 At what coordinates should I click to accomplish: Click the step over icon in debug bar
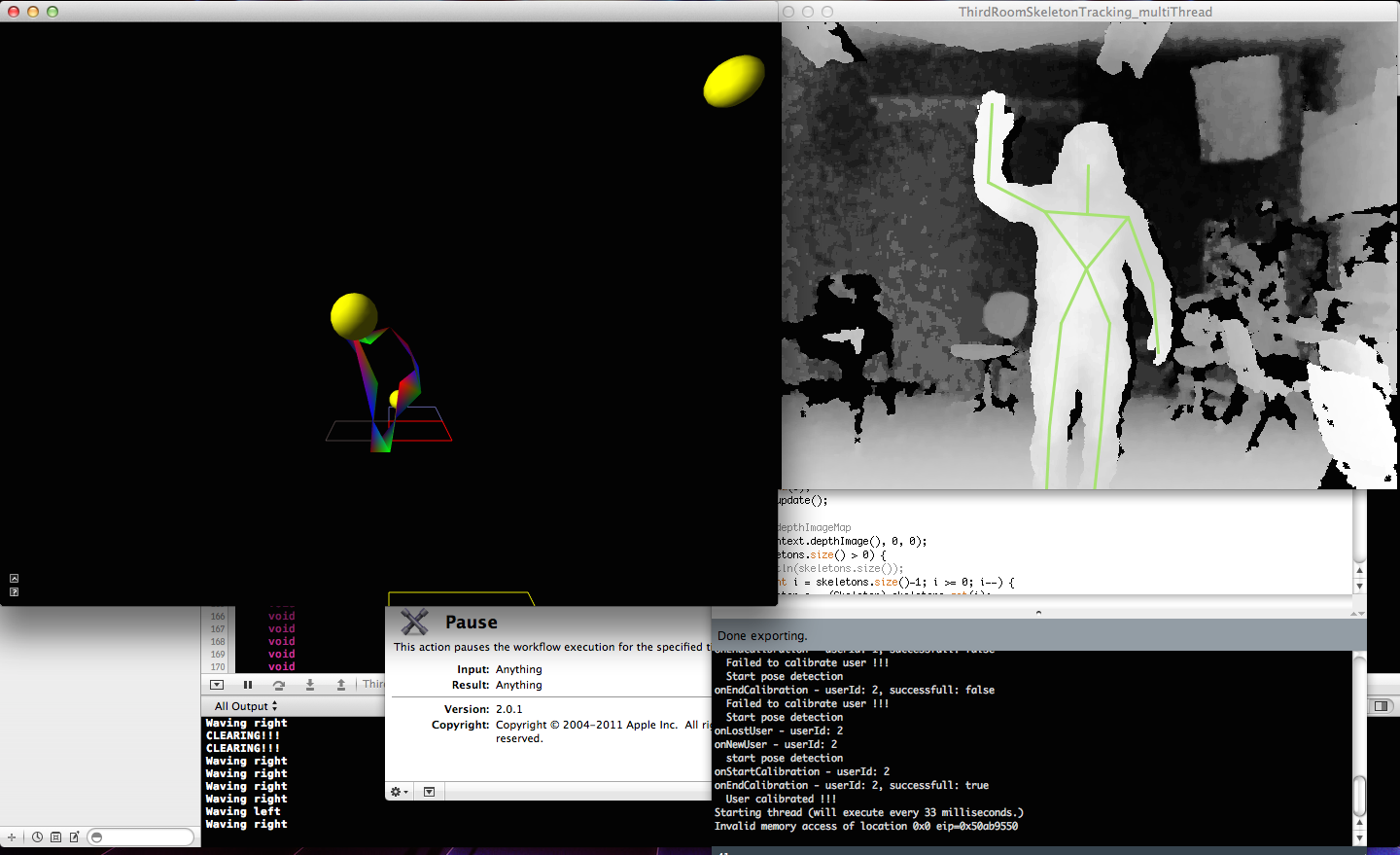pos(279,685)
